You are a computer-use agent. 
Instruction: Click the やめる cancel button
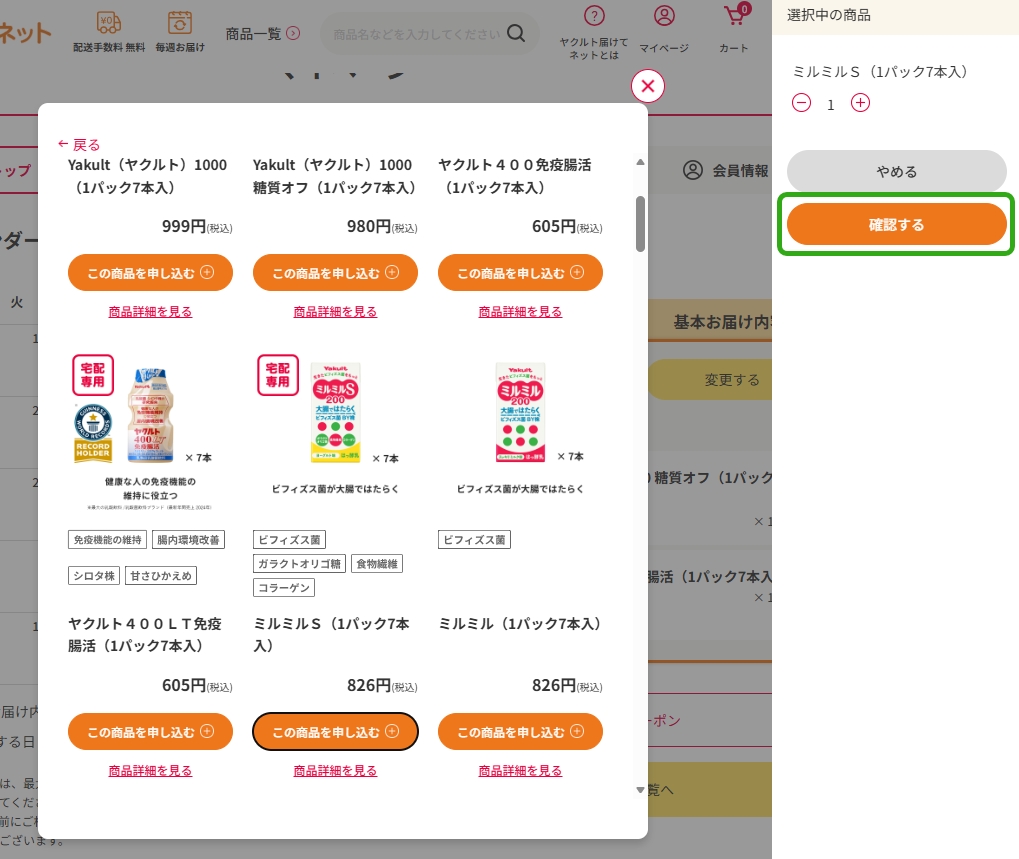pyautogui.click(x=896, y=172)
